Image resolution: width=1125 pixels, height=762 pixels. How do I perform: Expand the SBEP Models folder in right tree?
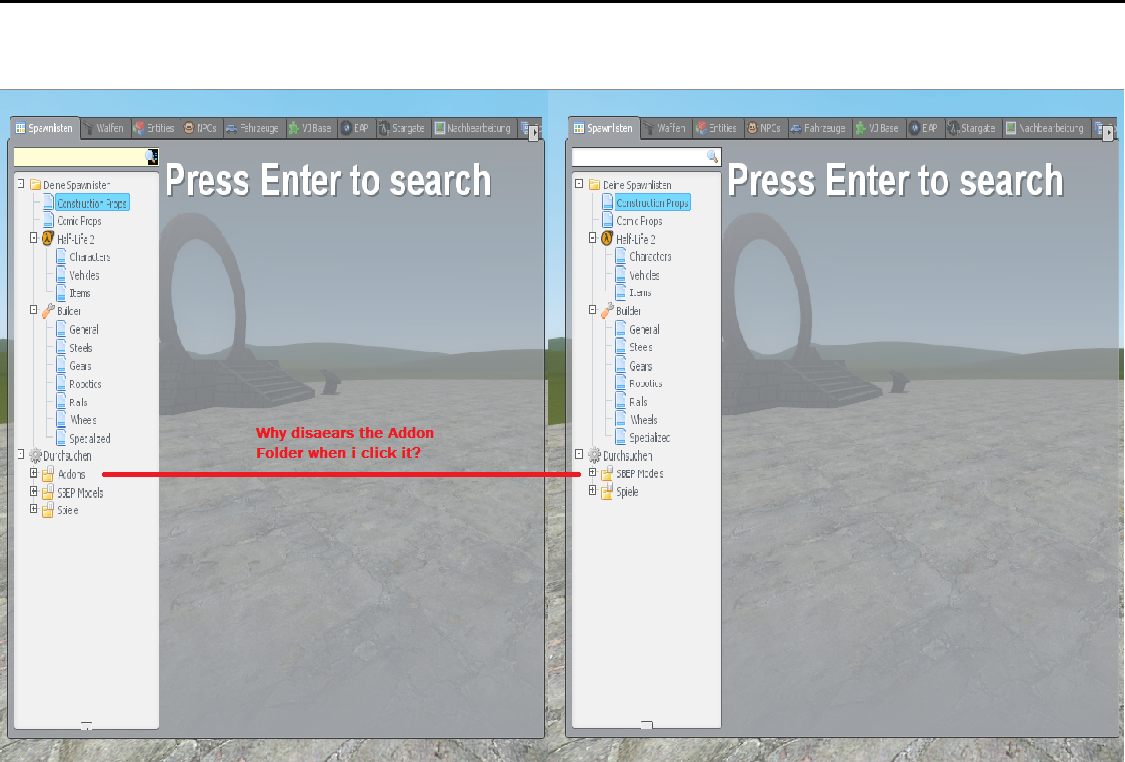pyautogui.click(x=593, y=473)
